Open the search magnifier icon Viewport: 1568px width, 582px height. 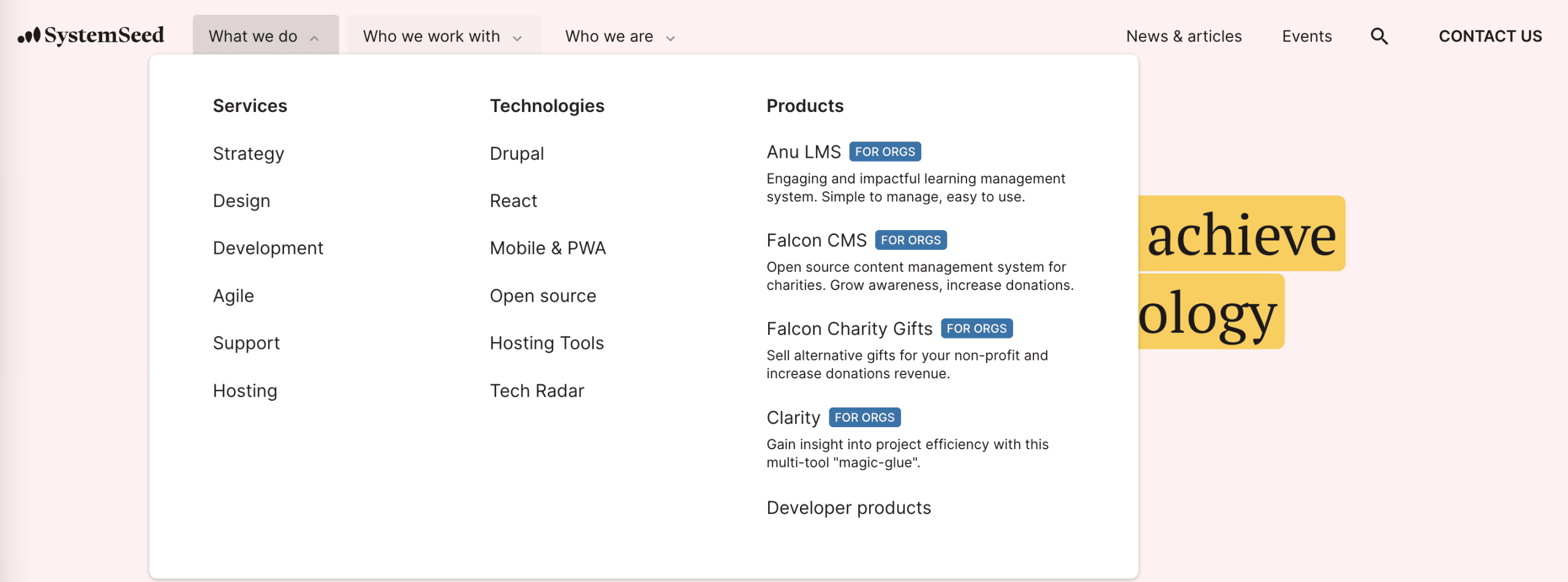pos(1379,36)
